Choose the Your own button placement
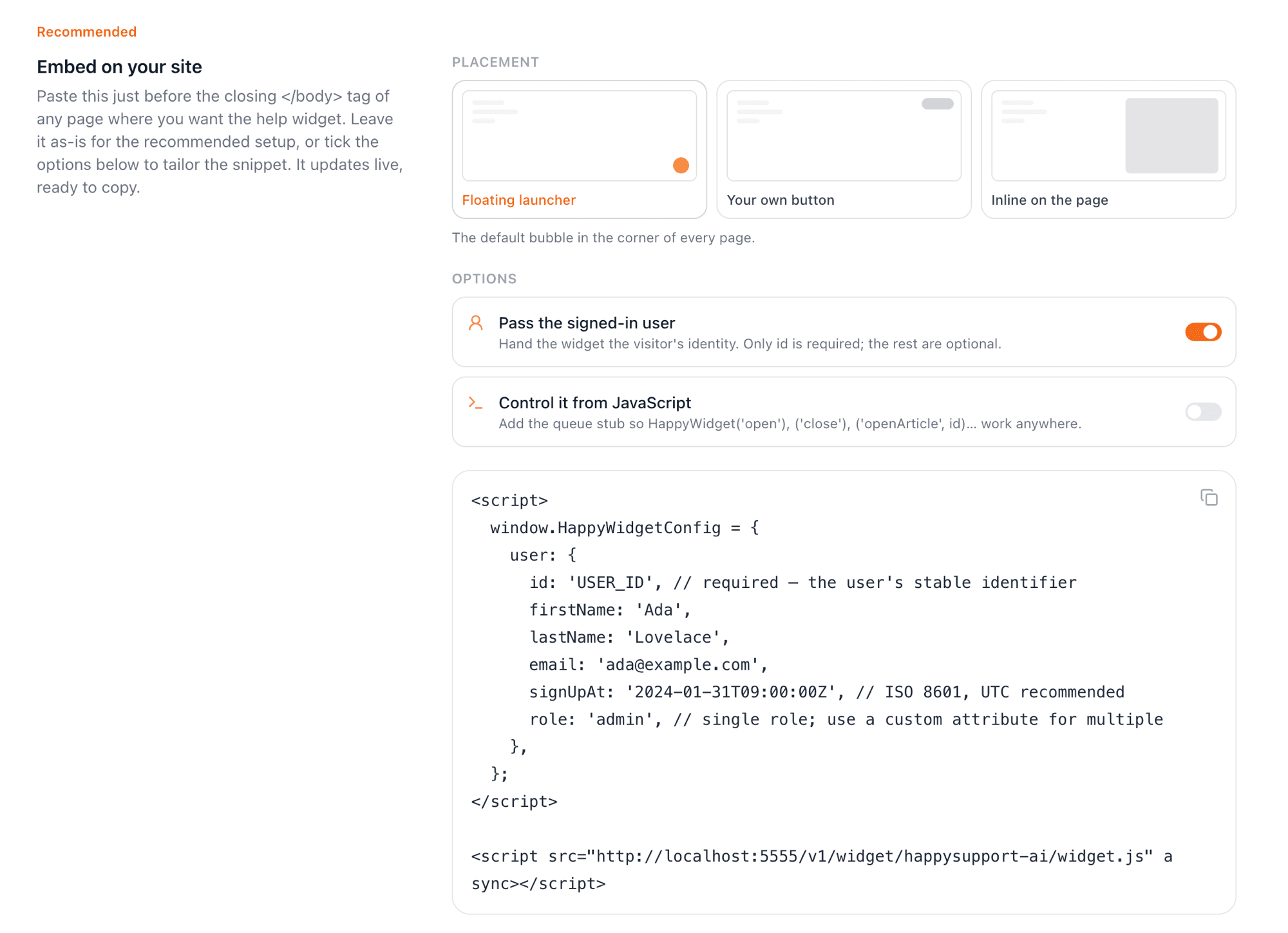 pyautogui.click(x=844, y=149)
